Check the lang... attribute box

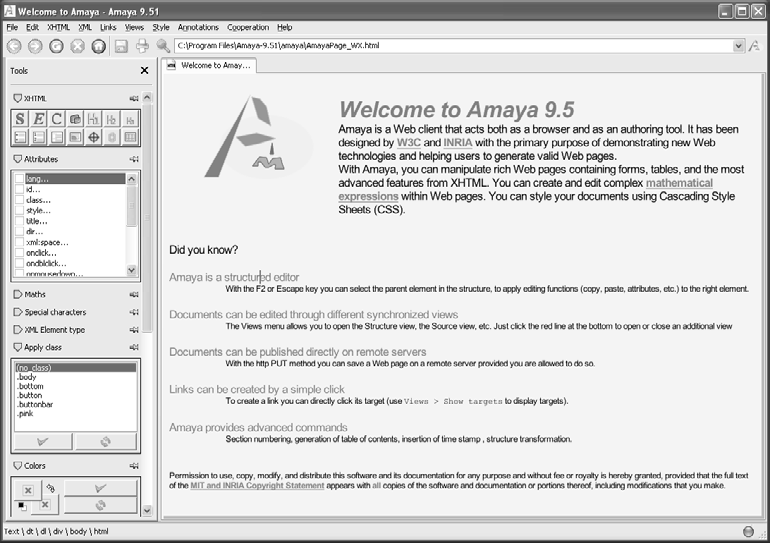19,179
